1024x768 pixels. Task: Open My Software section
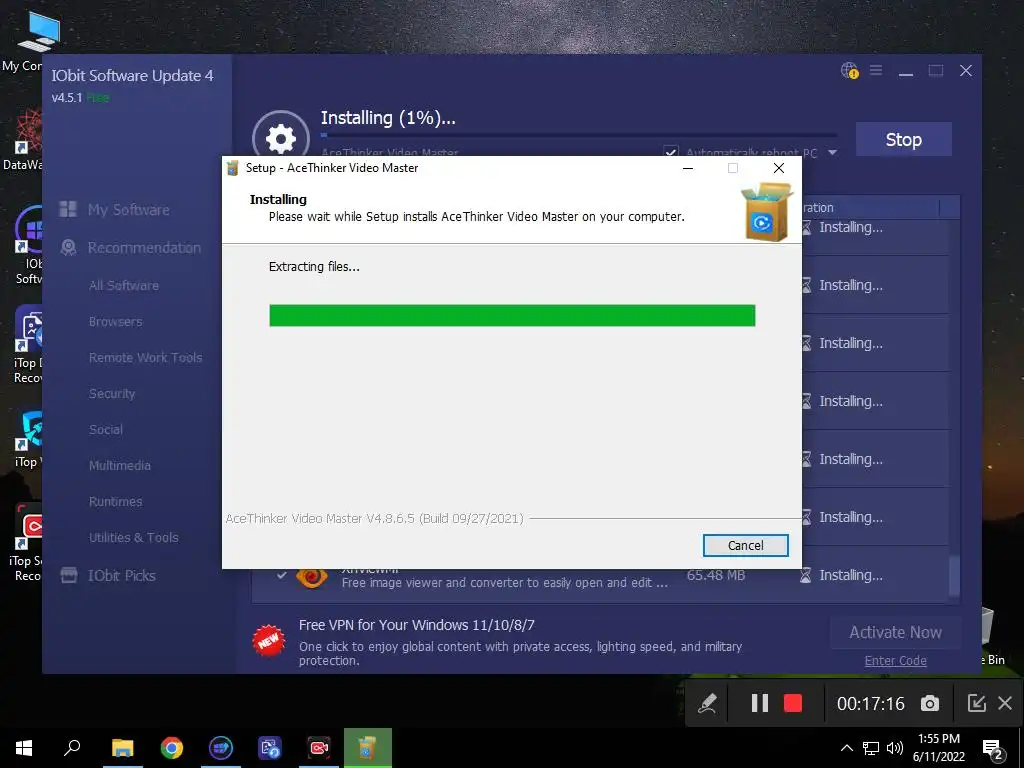pyautogui.click(x=129, y=210)
